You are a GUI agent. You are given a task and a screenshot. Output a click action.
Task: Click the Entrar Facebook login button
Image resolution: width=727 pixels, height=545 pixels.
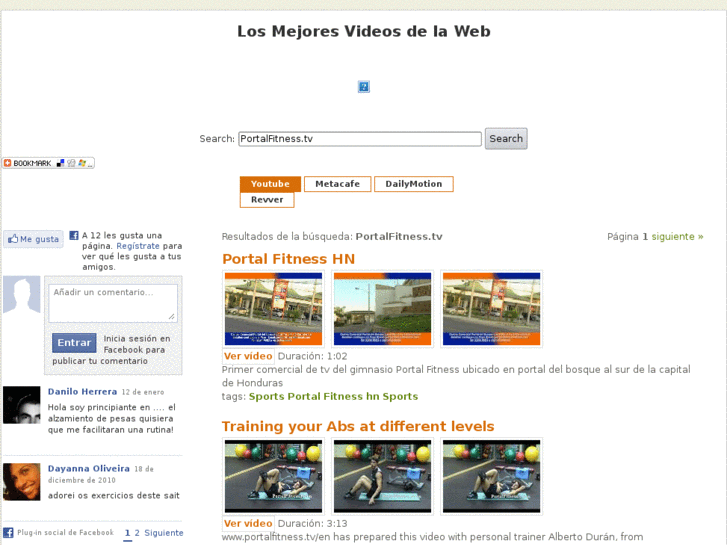click(74, 342)
